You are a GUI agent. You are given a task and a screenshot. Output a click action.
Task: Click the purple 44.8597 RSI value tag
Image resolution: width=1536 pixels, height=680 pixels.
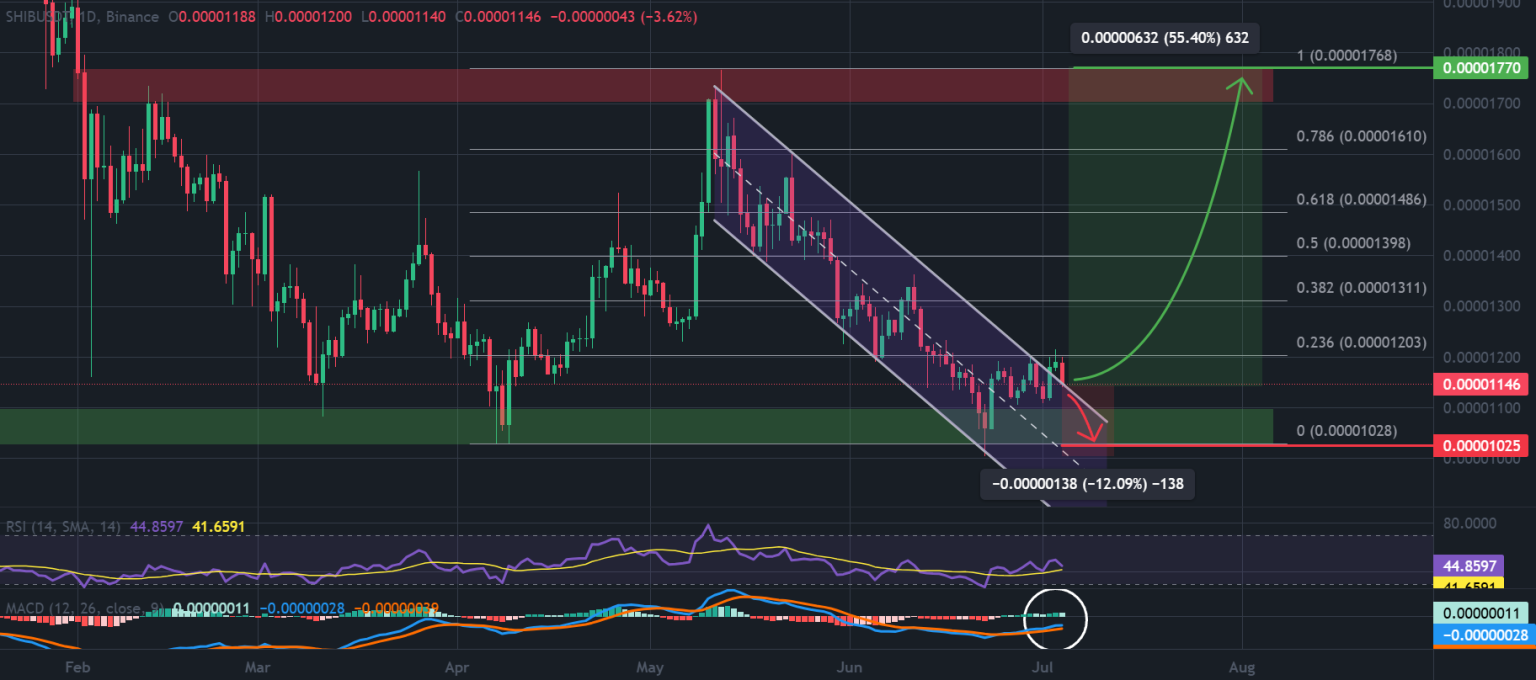click(x=1483, y=565)
